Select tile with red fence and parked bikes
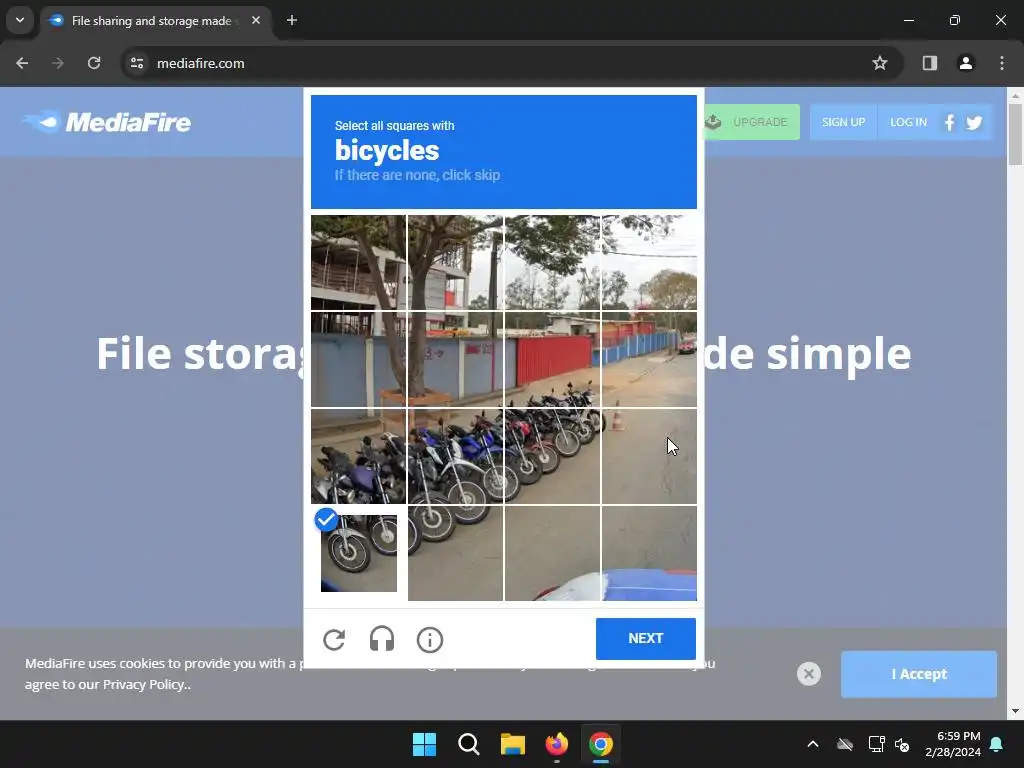The image size is (1024, 768). (552, 359)
